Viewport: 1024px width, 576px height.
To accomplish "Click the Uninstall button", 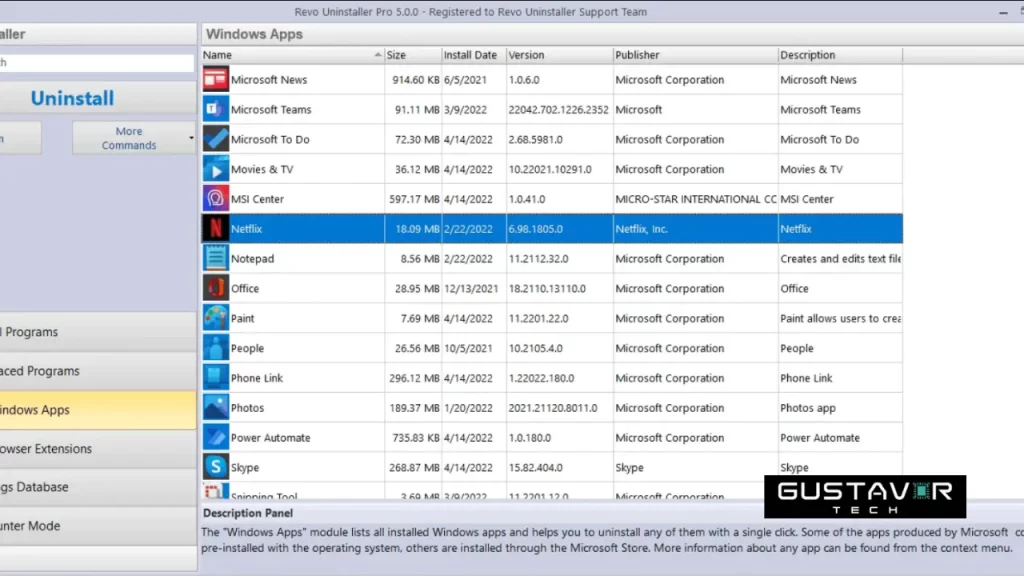I will point(71,98).
